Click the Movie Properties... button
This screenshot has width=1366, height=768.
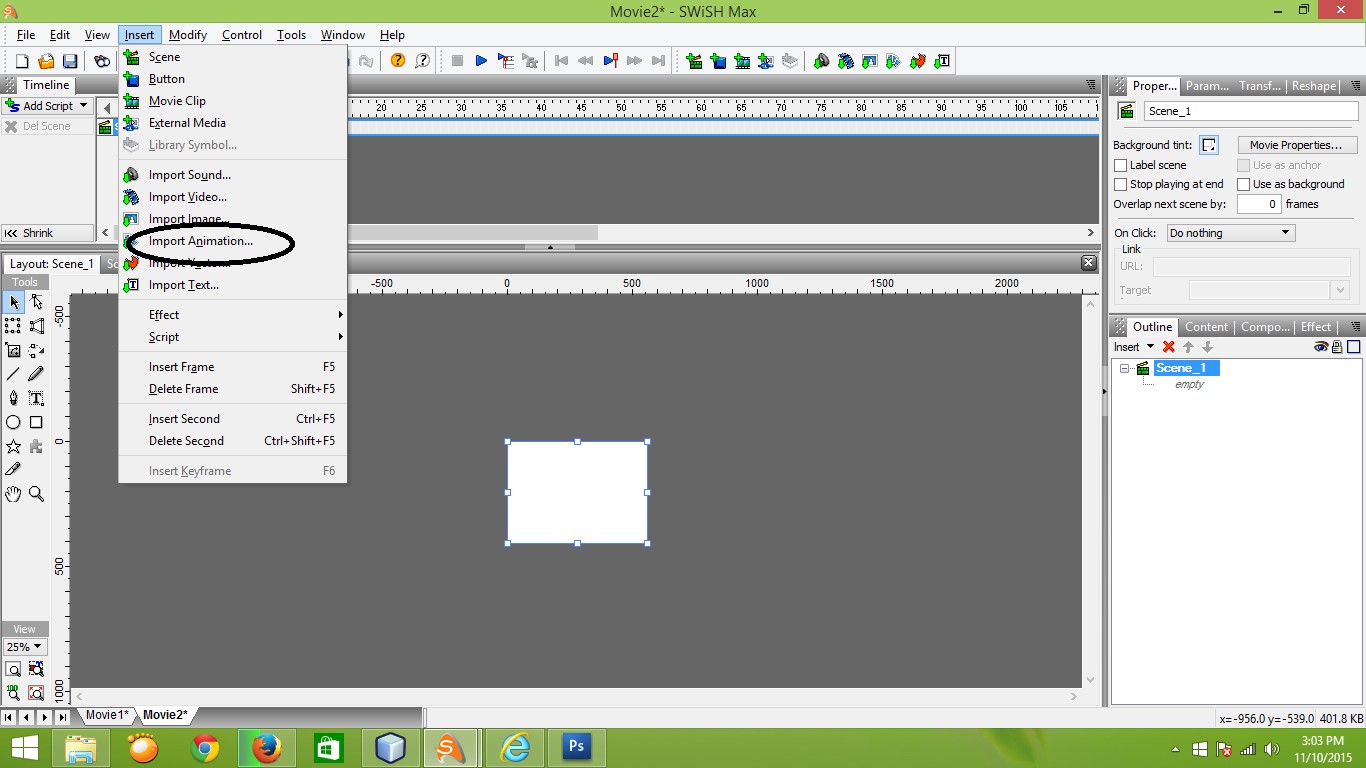(x=1296, y=145)
